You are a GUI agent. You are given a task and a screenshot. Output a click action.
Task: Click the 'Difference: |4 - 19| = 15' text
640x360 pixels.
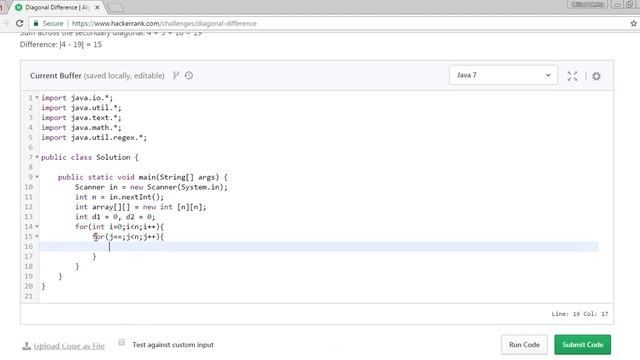click(x=61, y=44)
